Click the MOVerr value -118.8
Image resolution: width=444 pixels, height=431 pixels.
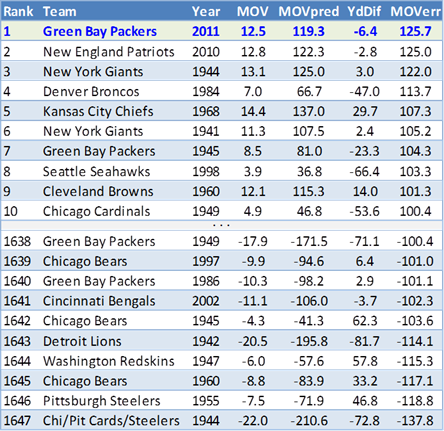415,401
